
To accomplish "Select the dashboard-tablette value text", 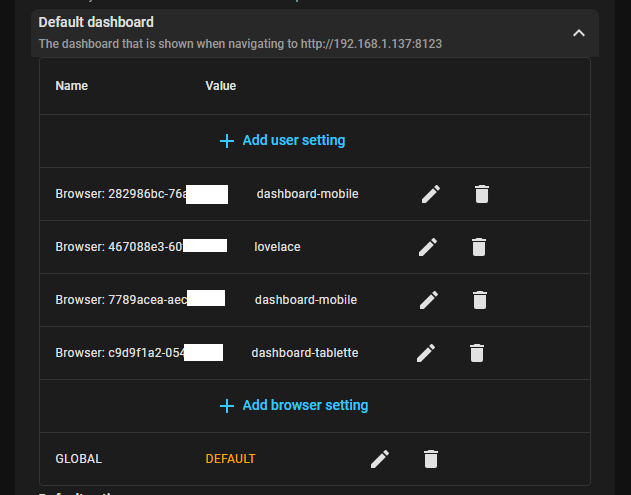I will [x=304, y=353].
